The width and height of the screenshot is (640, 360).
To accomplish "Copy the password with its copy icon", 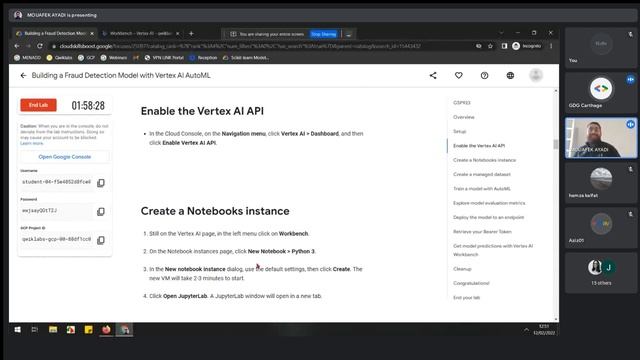I will [101, 211].
